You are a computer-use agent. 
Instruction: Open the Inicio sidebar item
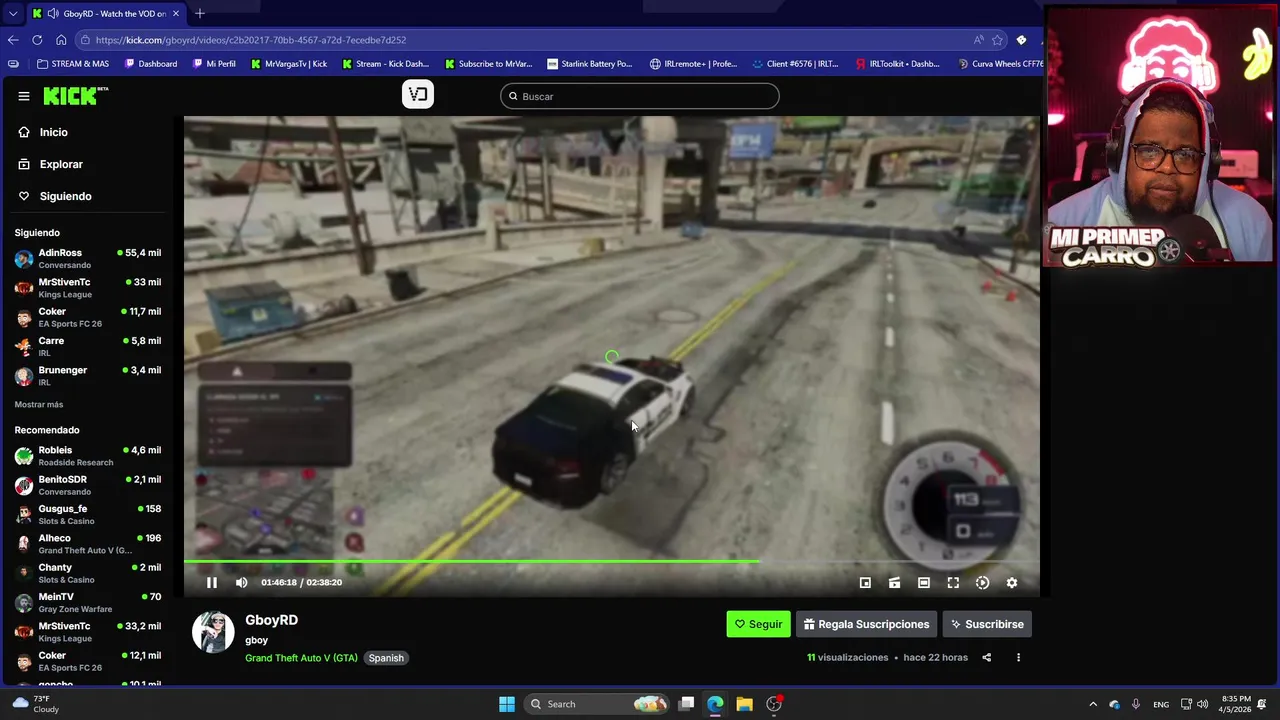point(54,132)
